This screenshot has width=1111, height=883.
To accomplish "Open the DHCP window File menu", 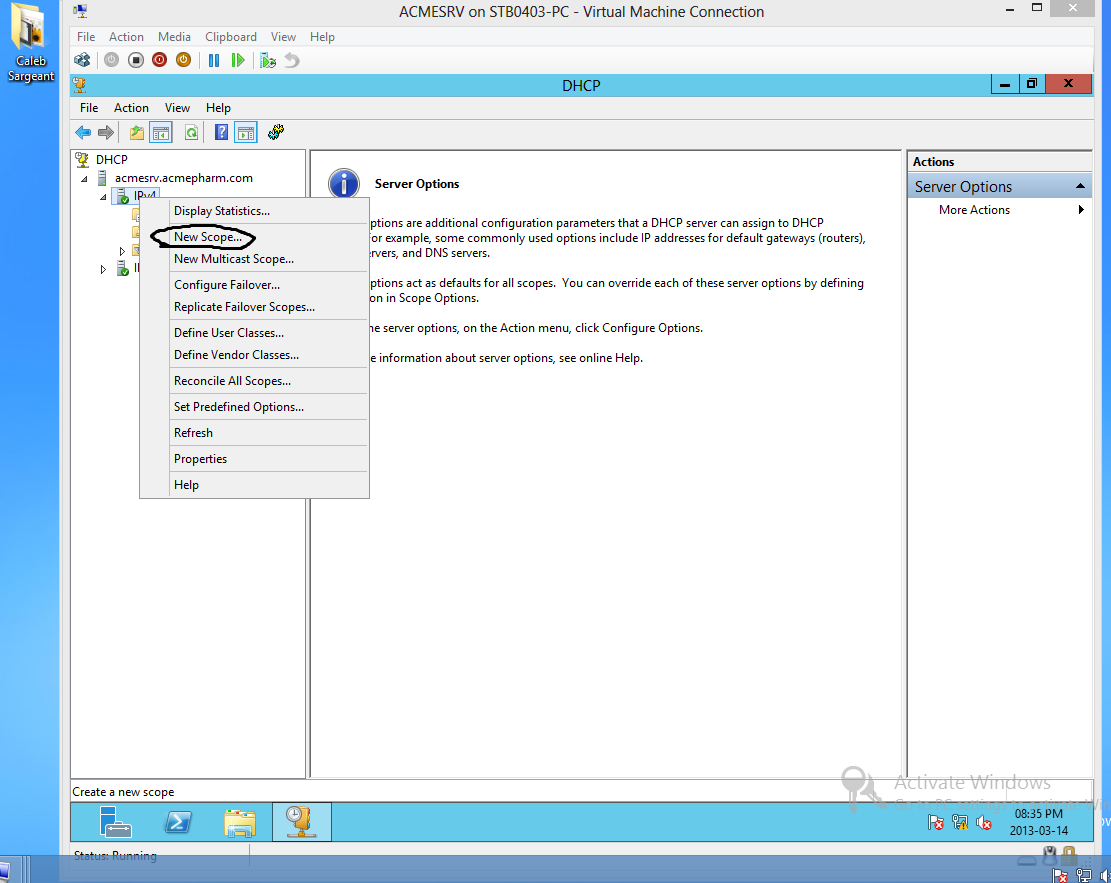I will 89,108.
